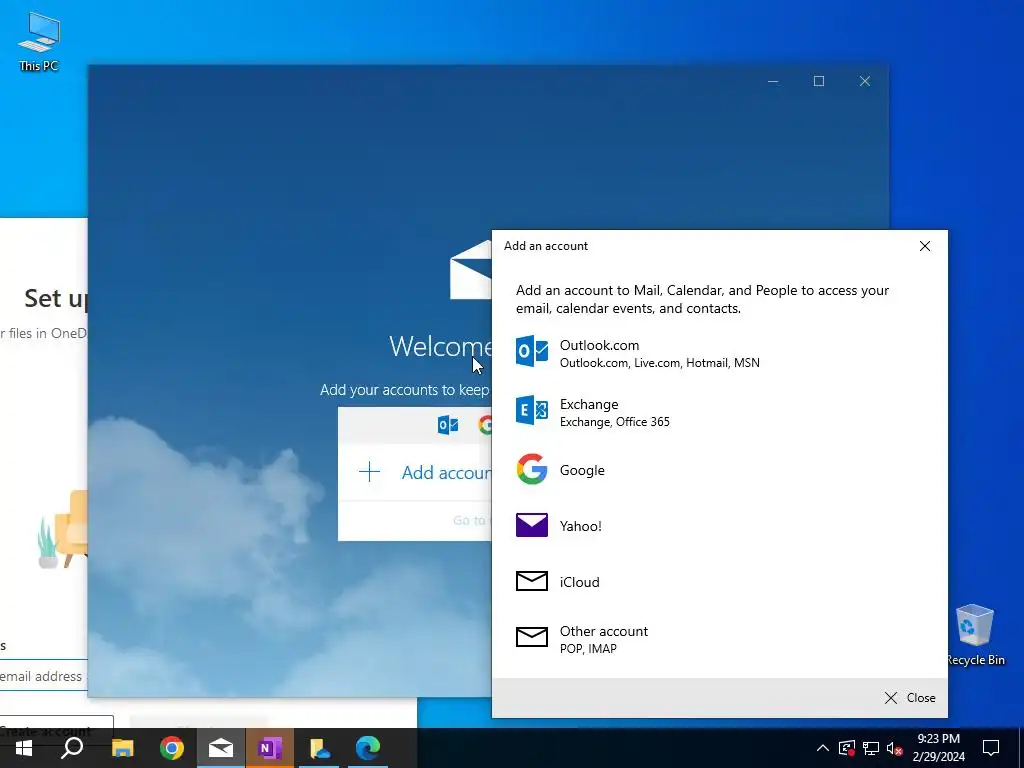1024x768 pixels.
Task: Click the iCloud label text
Action: [579, 582]
